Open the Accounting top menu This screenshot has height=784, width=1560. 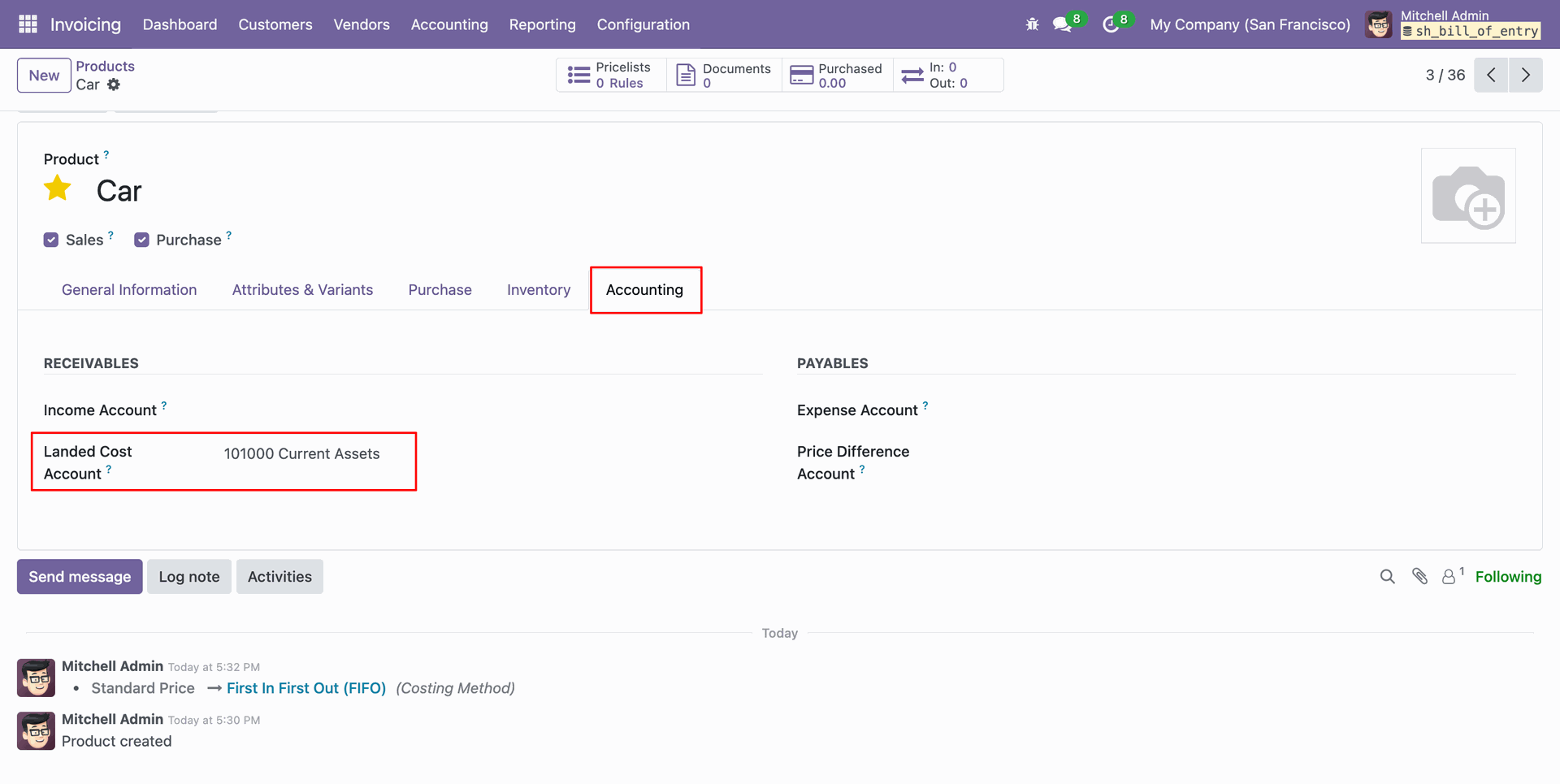tap(449, 24)
